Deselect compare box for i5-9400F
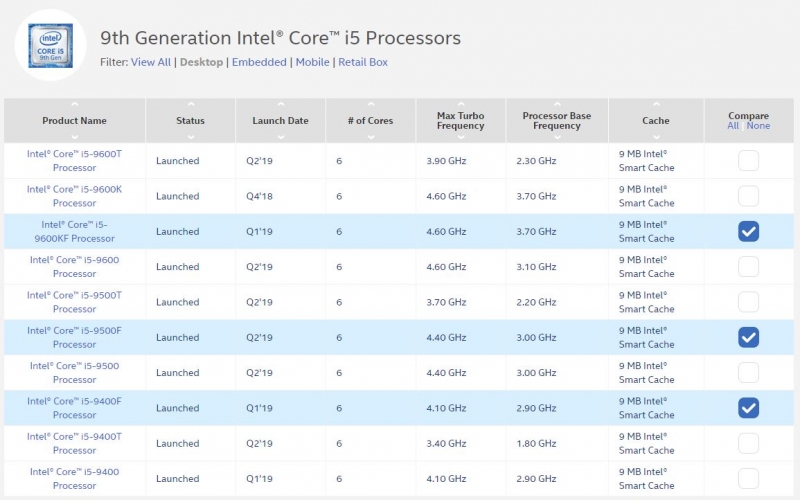This screenshot has width=800, height=500. tap(748, 408)
